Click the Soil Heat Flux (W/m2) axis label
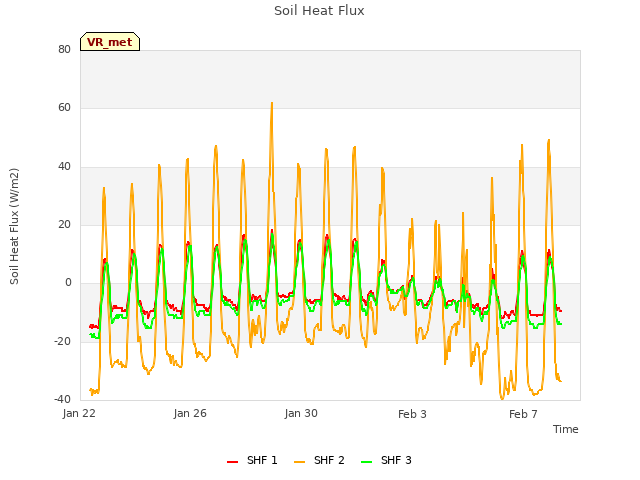This screenshot has height=480, width=640. pyautogui.click(x=14, y=226)
